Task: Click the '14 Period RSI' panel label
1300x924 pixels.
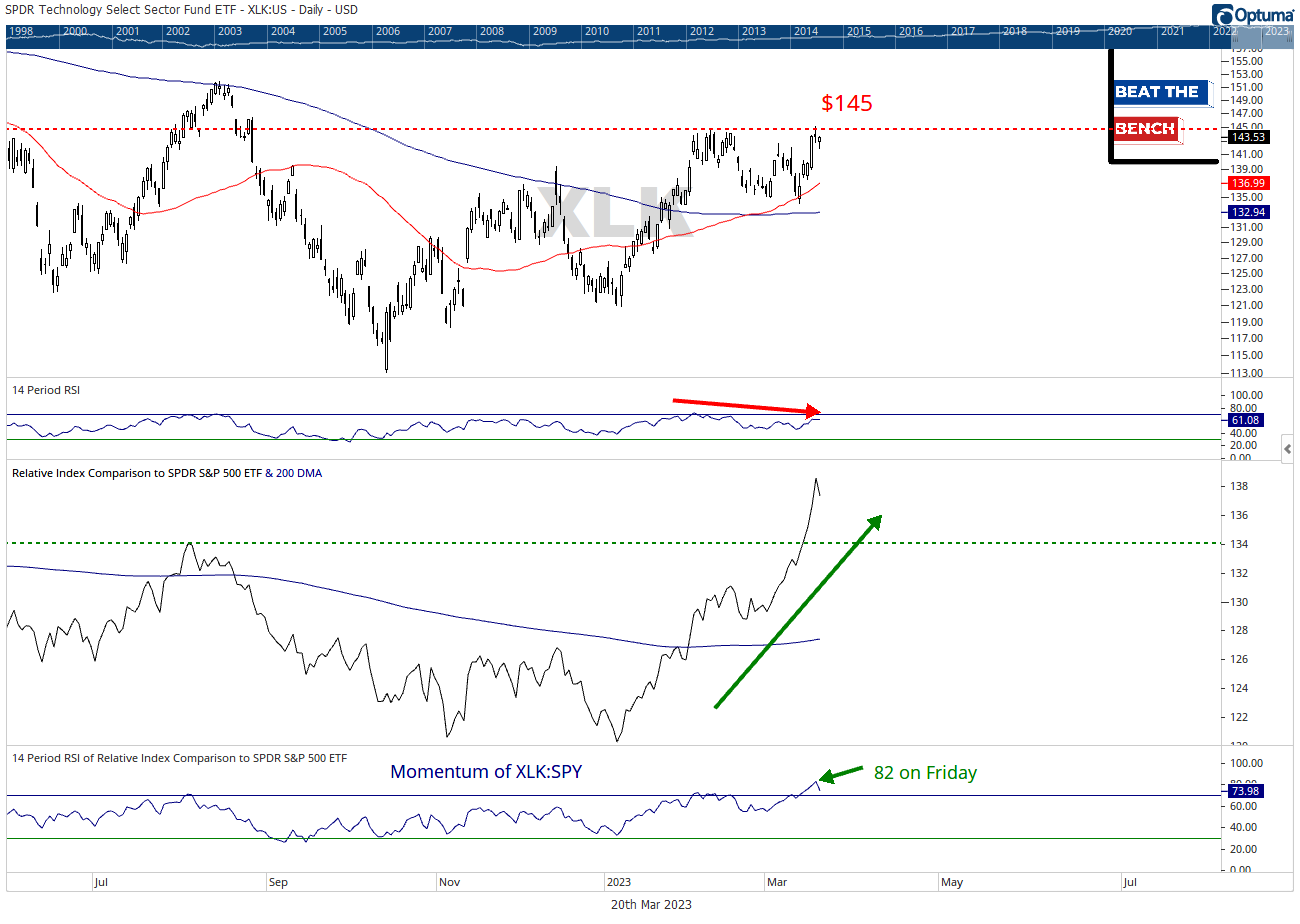Action: coord(46,390)
